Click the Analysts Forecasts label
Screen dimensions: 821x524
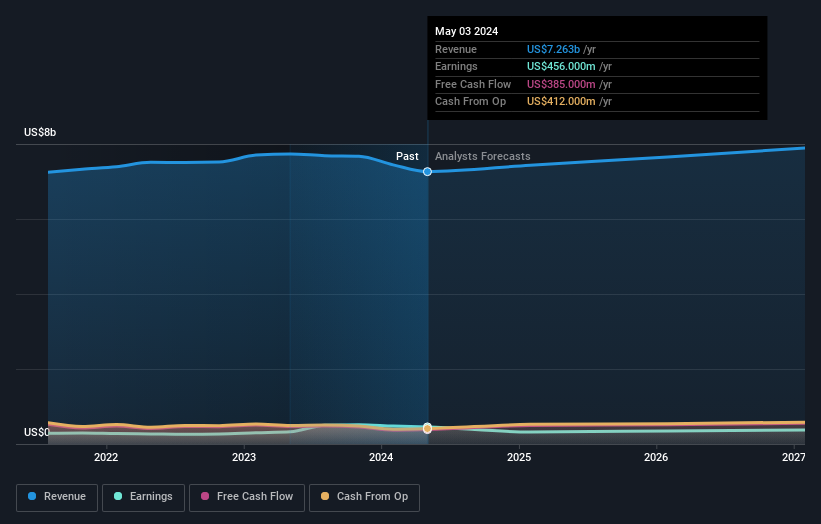click(x=483, y=157)
